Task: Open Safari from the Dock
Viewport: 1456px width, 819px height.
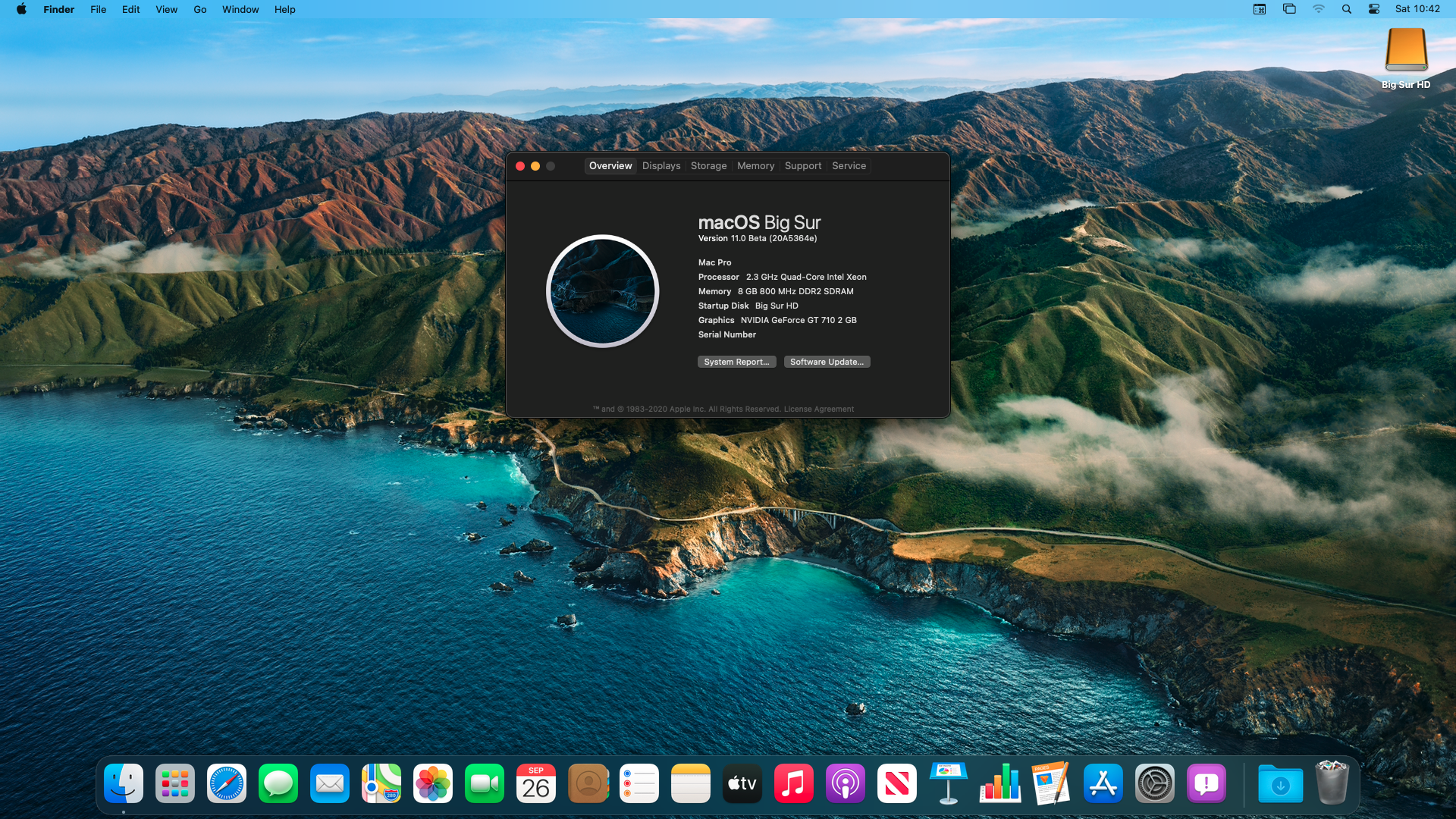Action: pos(227,783)
